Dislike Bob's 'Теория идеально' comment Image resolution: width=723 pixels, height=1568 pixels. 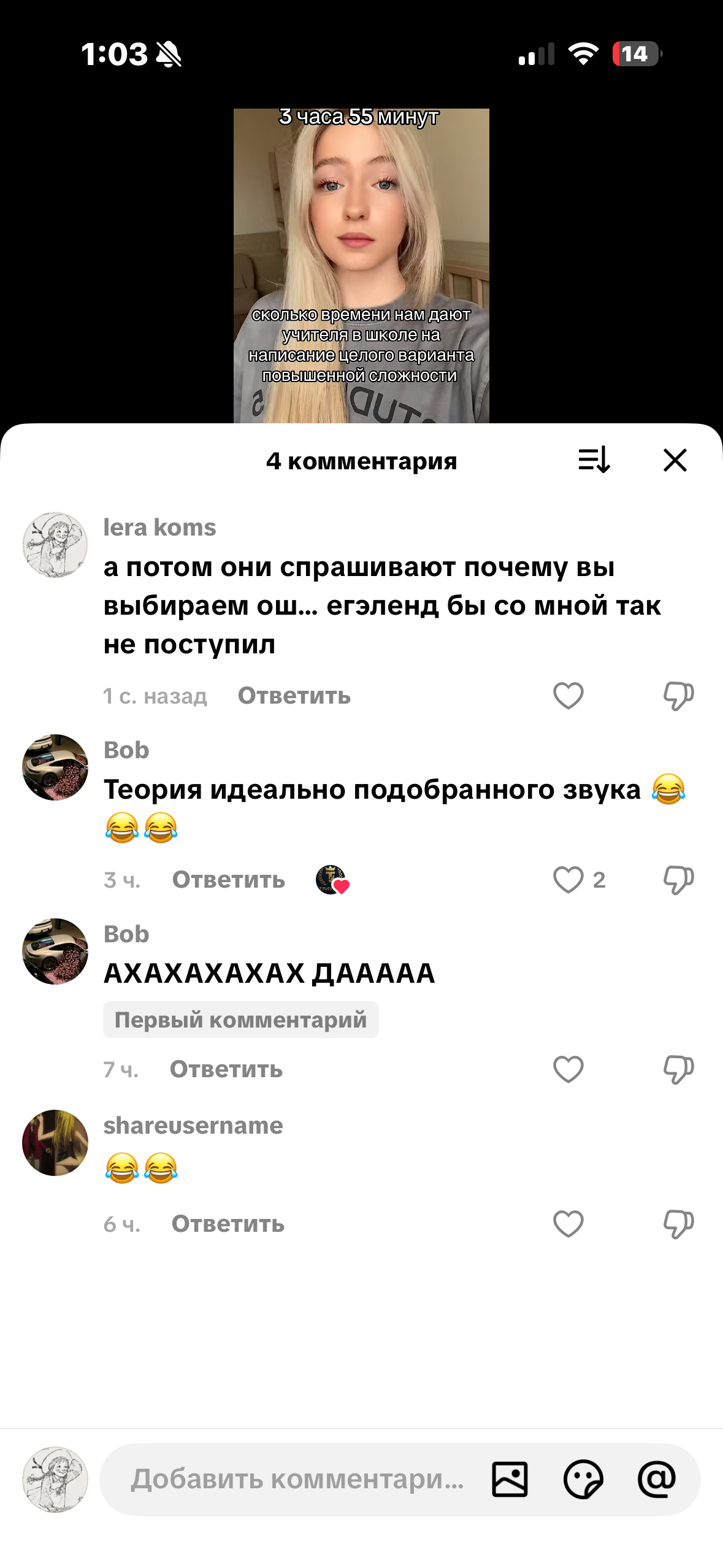(x=678, y=880)
